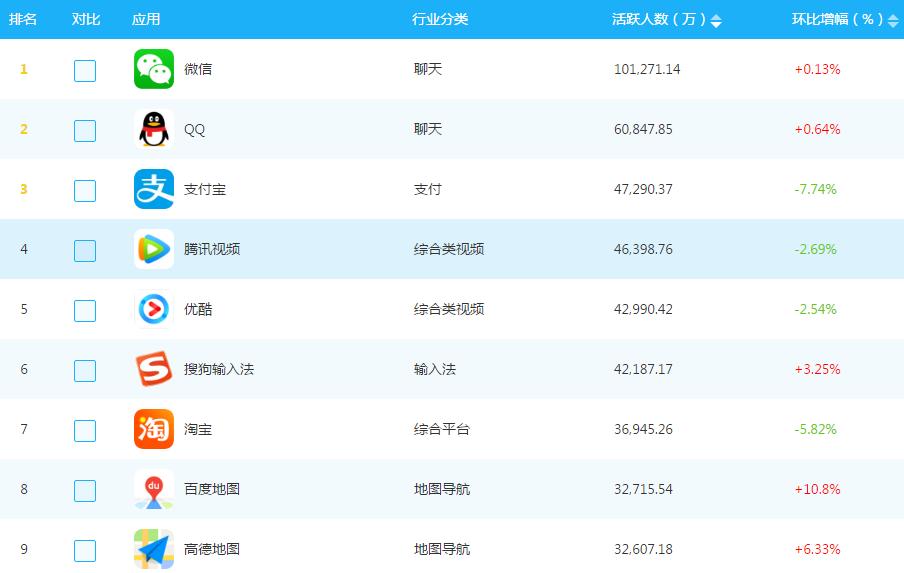Toggle compare checkbox for 腾讯视频
904x573 pixels.
click(85, 251)
